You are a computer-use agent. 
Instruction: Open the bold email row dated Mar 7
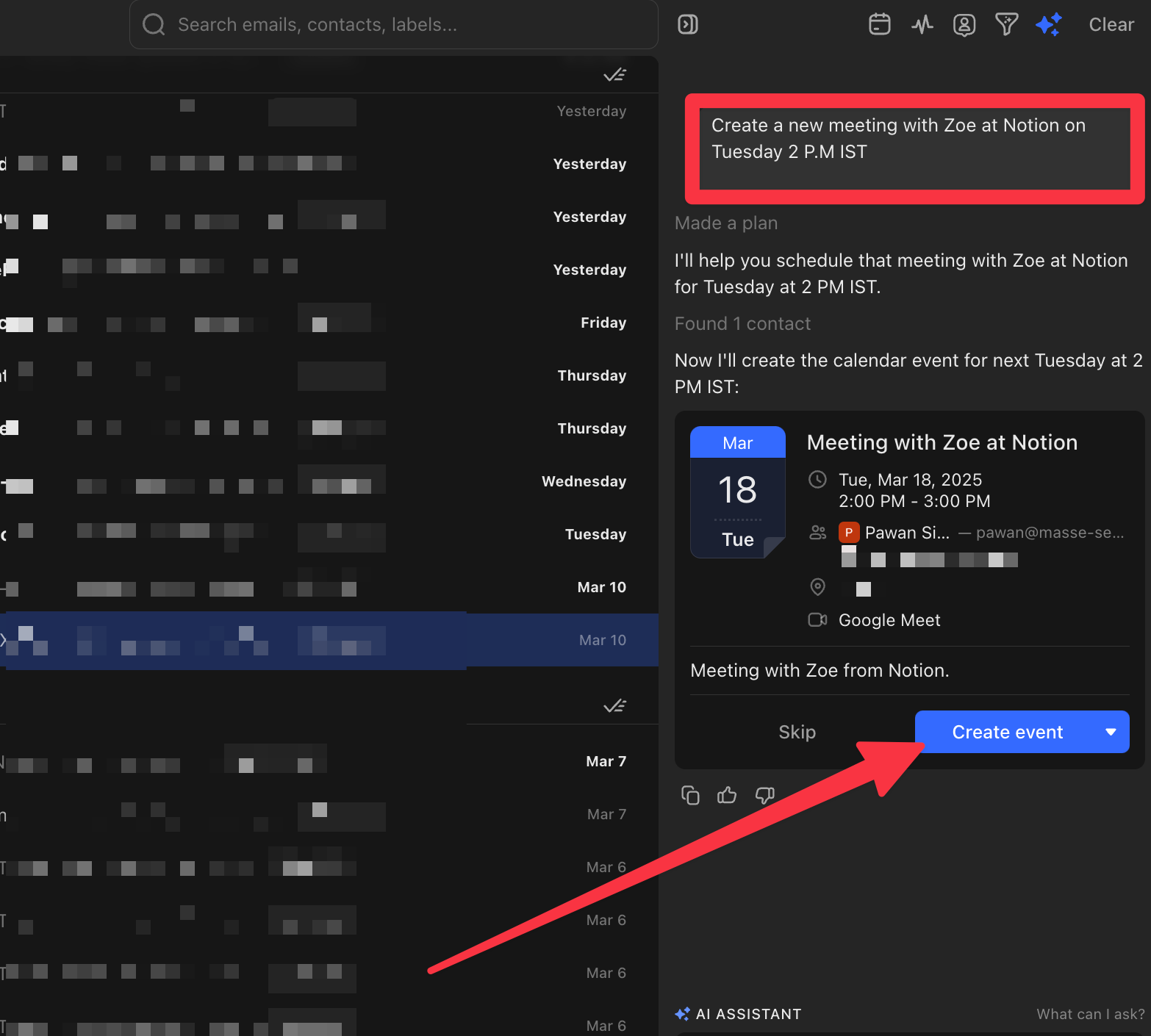pos(329,761)
